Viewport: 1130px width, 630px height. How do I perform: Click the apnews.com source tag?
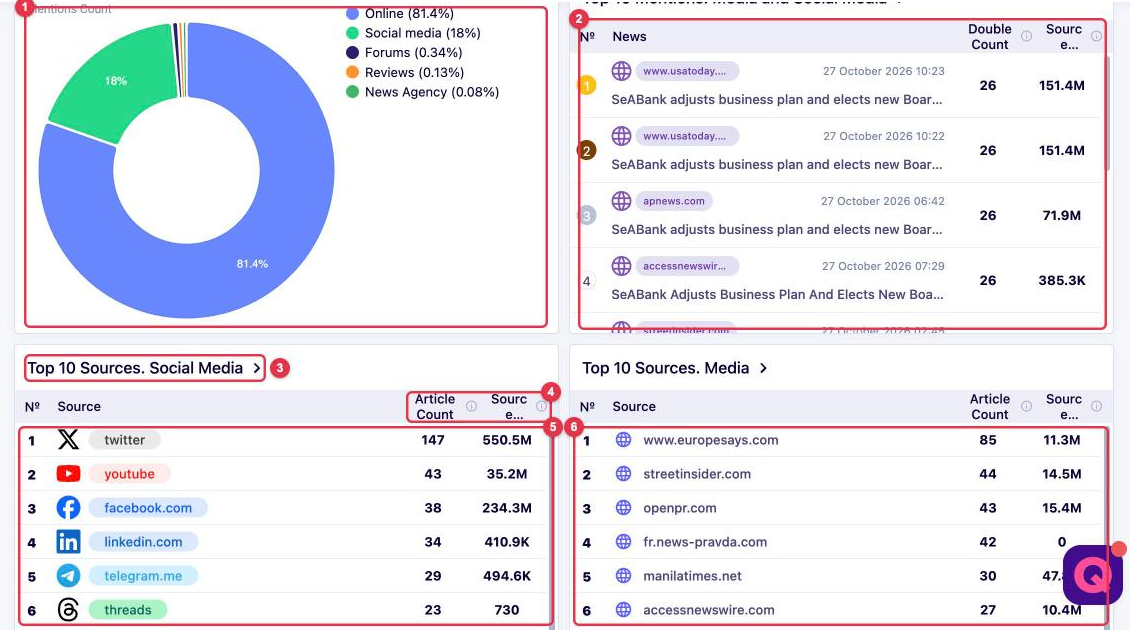pyautogui.click(x=674, y=200)
